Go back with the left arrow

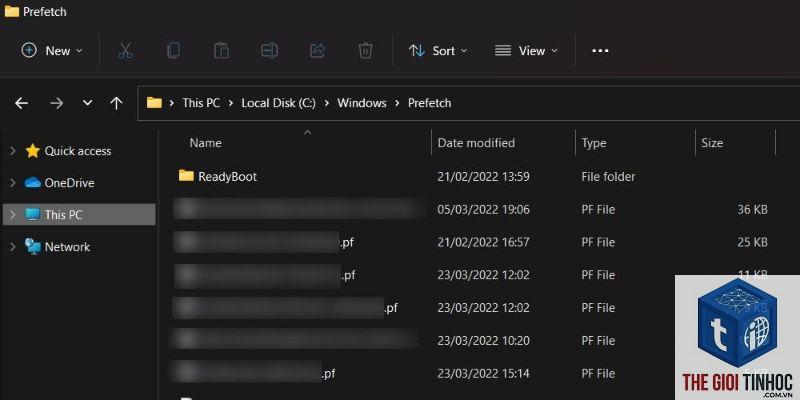click(x=21, y=103)
